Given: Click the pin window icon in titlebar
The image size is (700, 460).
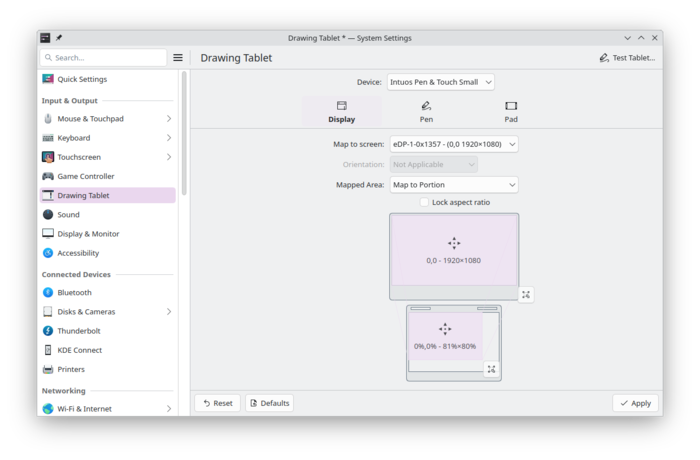Looking at the screenshot, I should click(x=59, y=38).
